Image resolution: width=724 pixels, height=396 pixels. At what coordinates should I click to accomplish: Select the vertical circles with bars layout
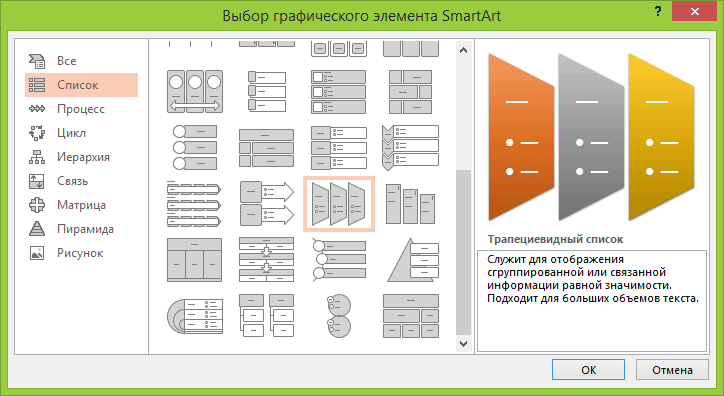click(195, 148)
